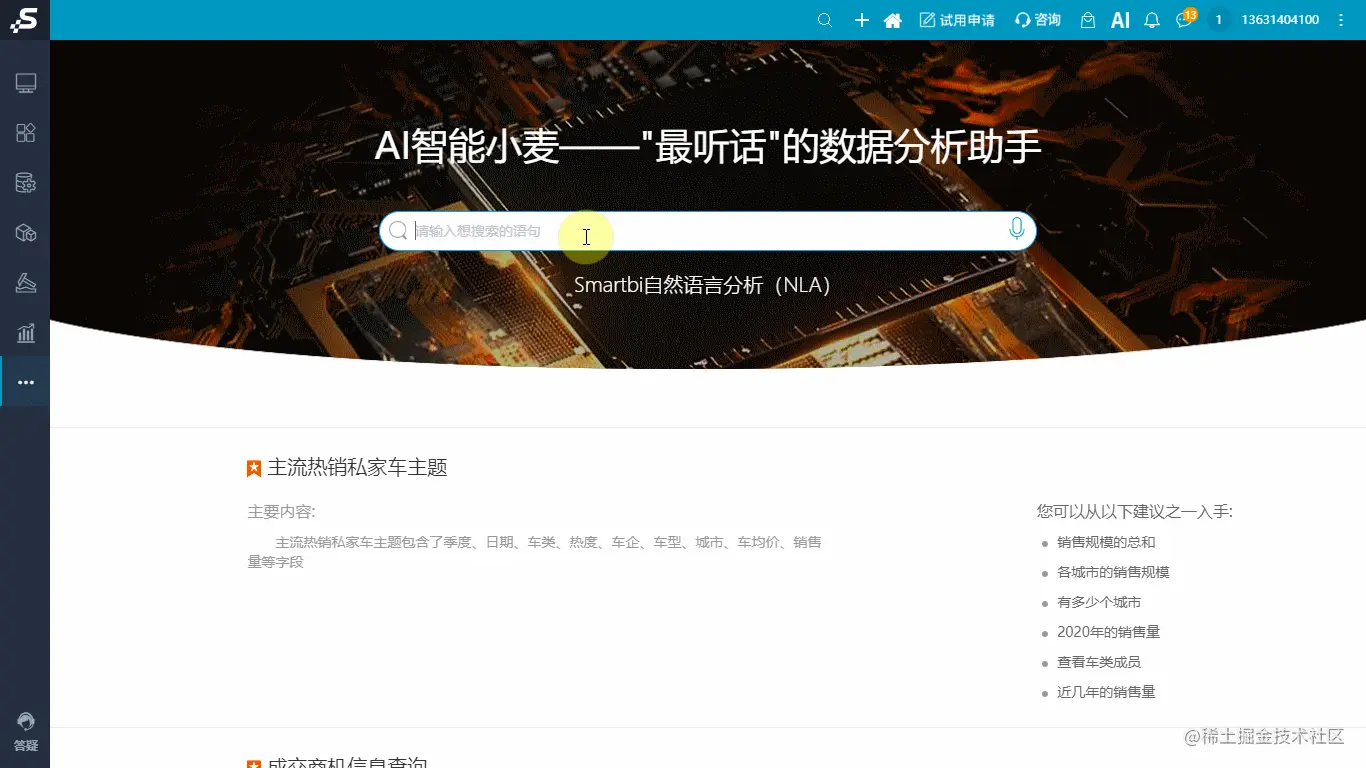Open the search magnifier in the top bar
The width and height of the screenshot is (1366, 768).
[x=824, y=20]
